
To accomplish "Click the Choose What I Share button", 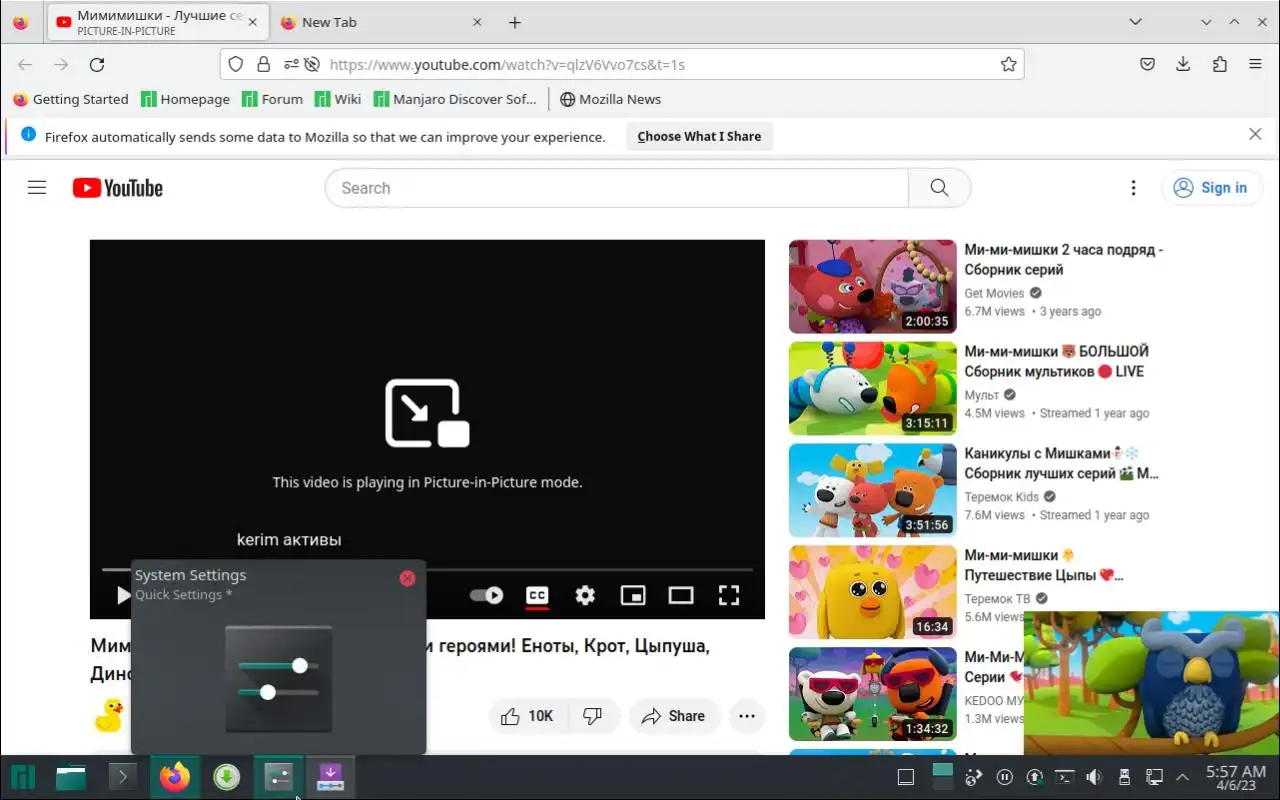I will click(x=699, y=136).
